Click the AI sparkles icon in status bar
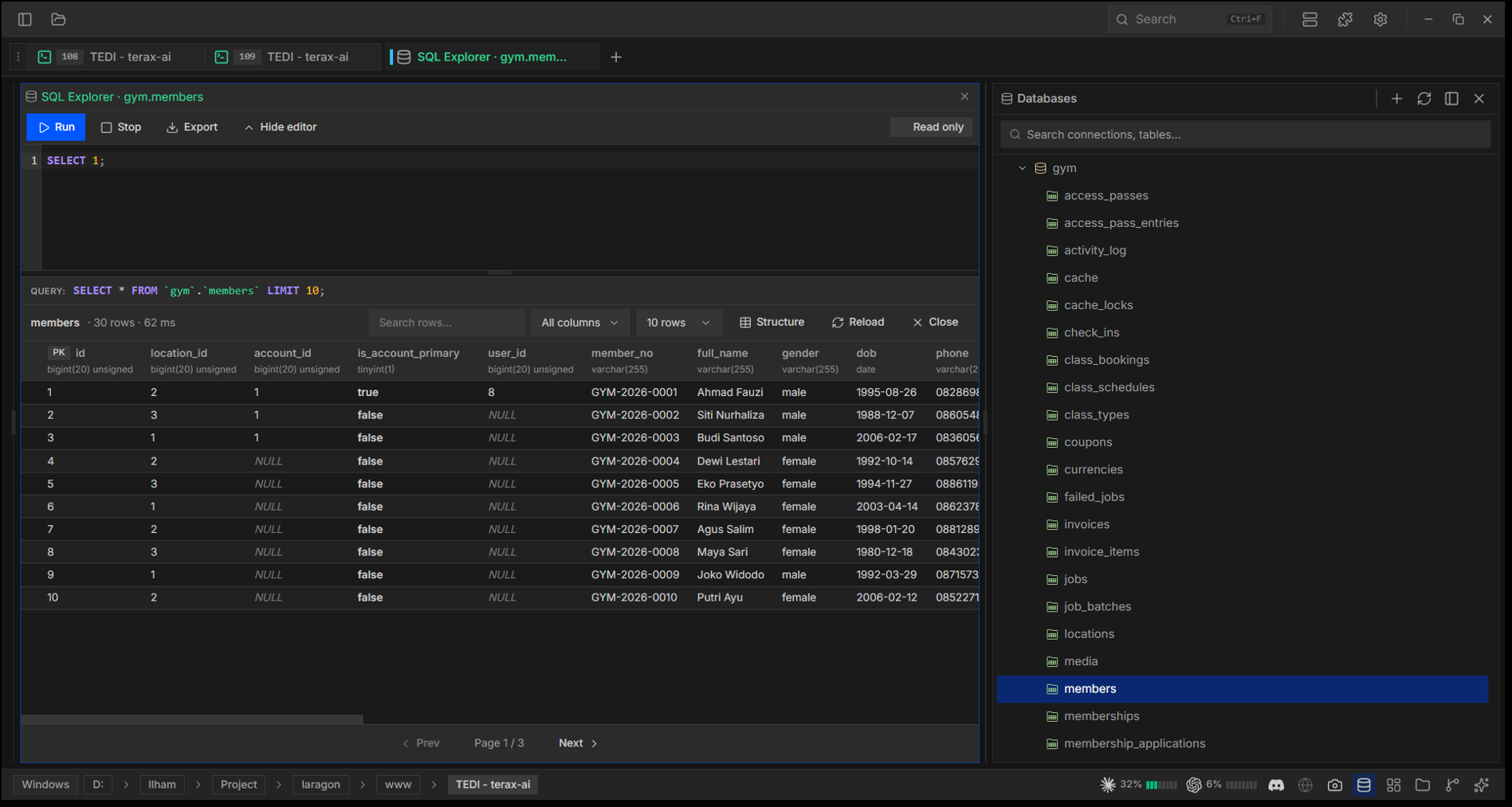 1482,785
